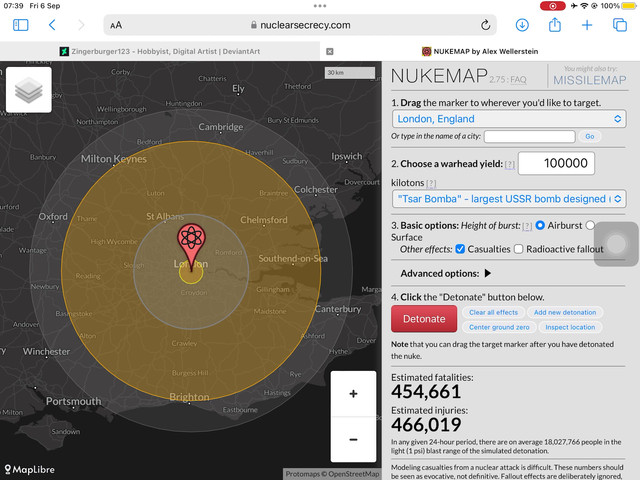The width and height of the screenshot is (640, 480).
Task: Focus the warhead yield field 100000
Action: pos(556,163)
